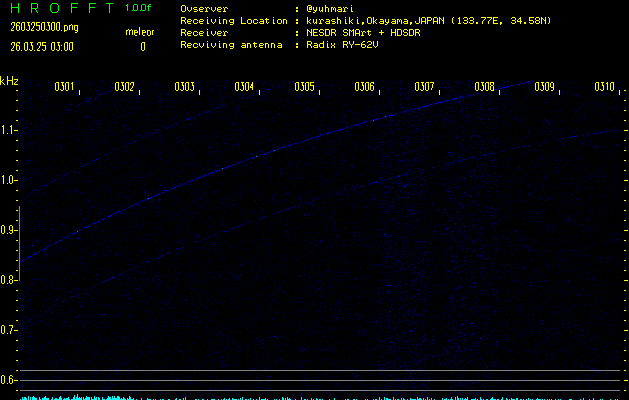Click the meteor count label
The height and width of the screenshot is (400, 629).
coord(139,32)
